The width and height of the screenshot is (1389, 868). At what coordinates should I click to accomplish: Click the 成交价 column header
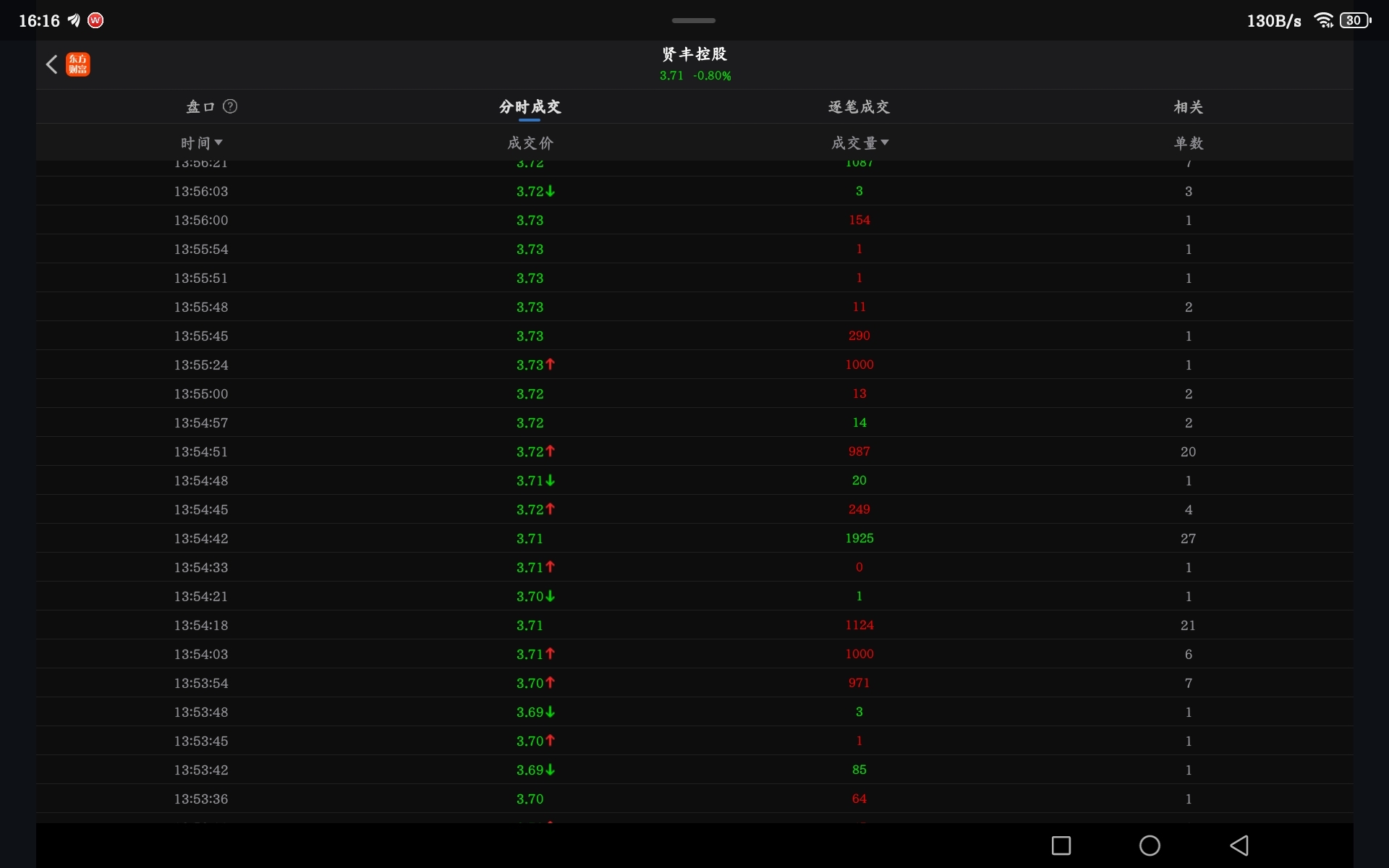point(530,142)
